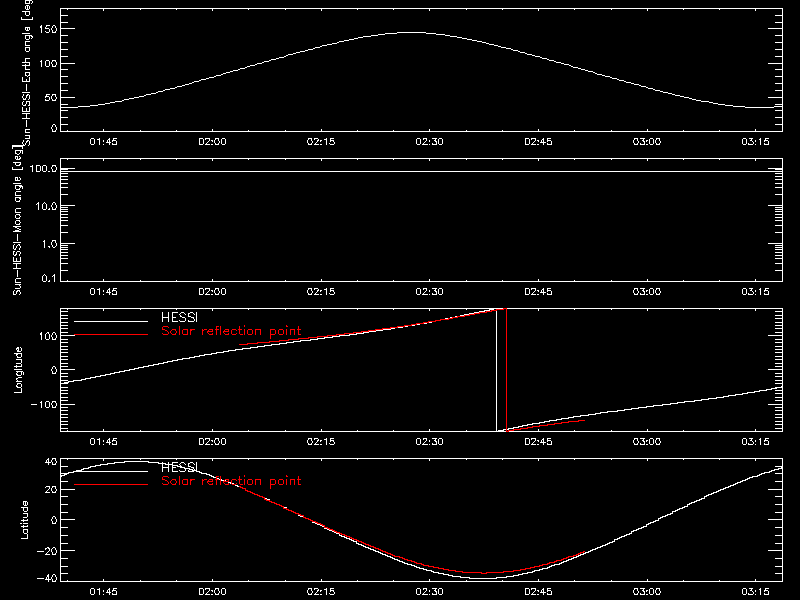Click 03:15 time label under Latitude plot
The width and height of the screenshot is (800, 600).
coord(755,592)
